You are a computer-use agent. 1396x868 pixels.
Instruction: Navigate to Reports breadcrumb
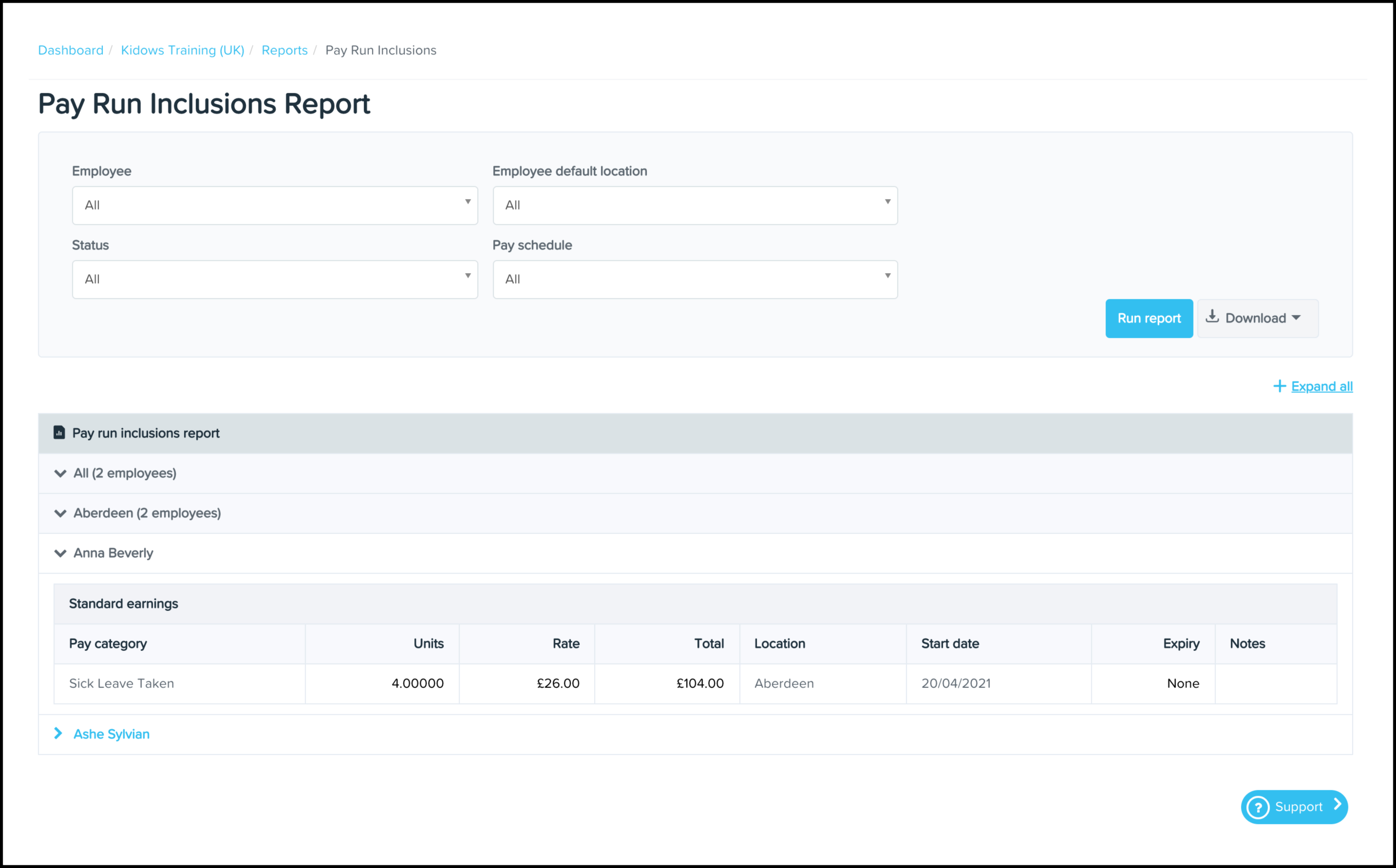point(284,50)
